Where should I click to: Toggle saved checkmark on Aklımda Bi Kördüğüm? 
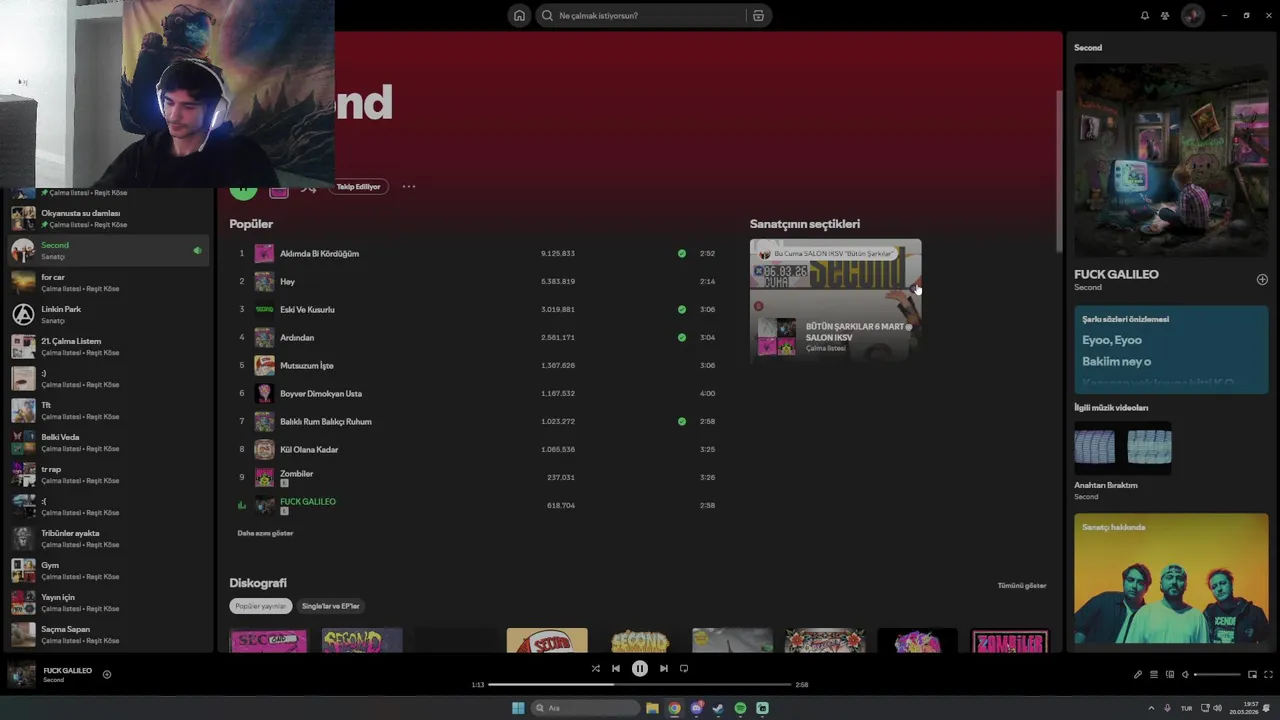point(682,254)
